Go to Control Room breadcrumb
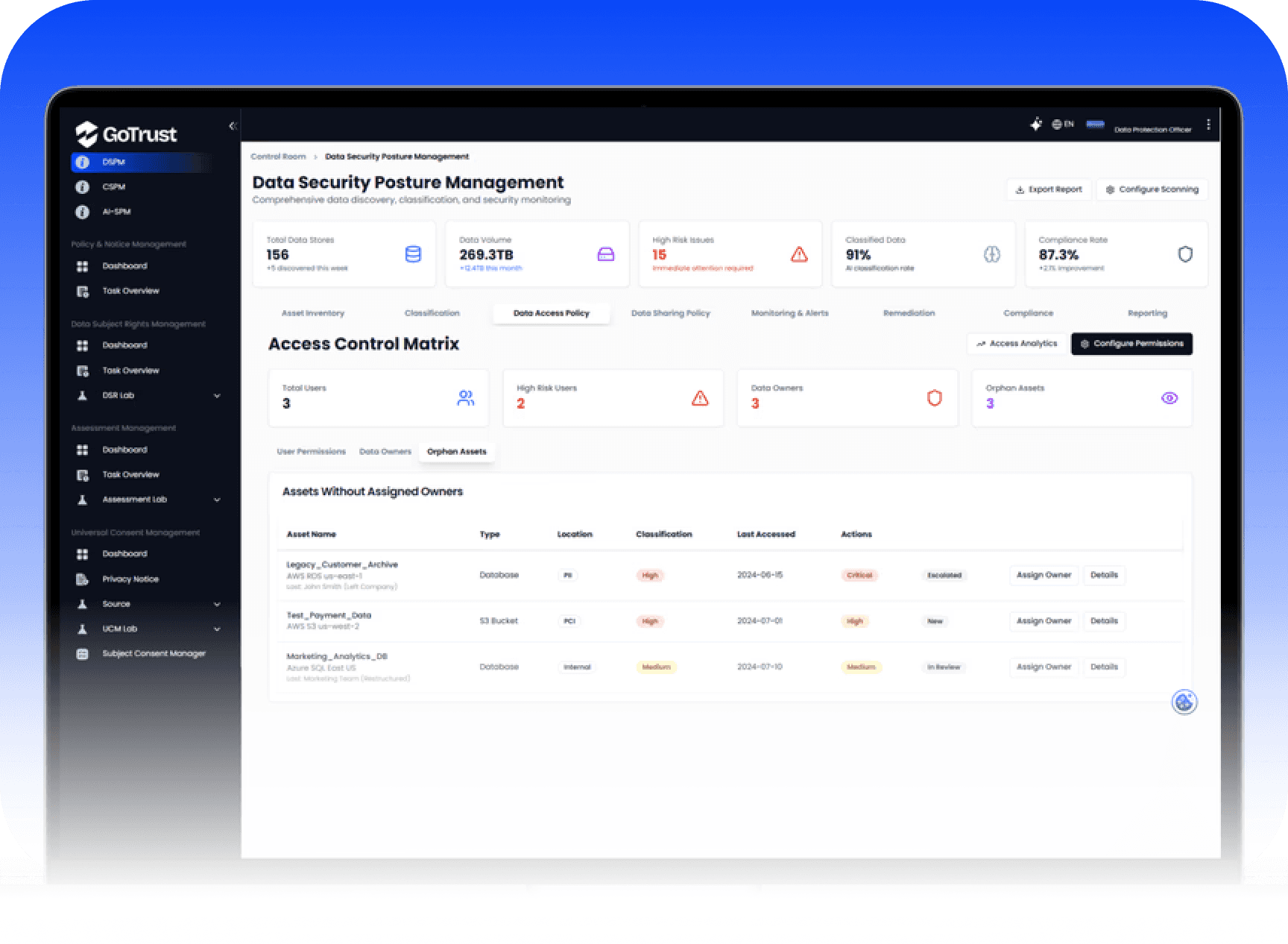 [278, 157]
